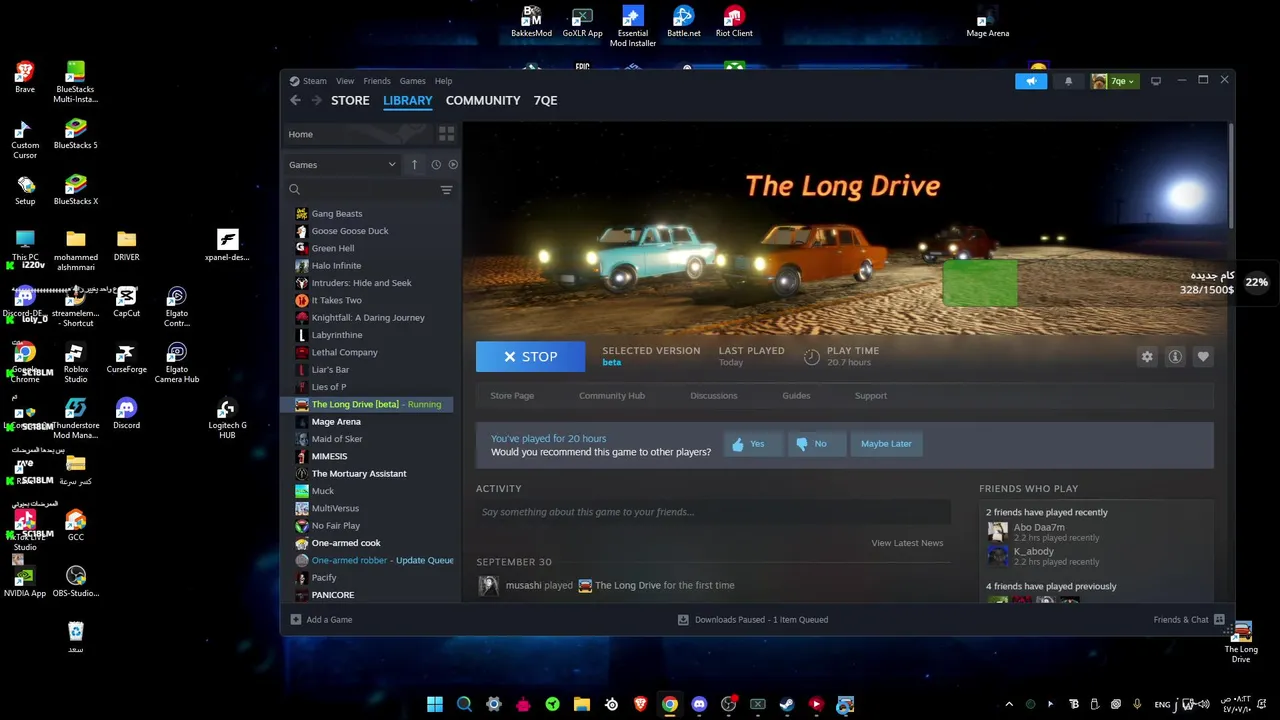1280x720 pixels.
Task: Open the Guides link
Action: [796, 396]
